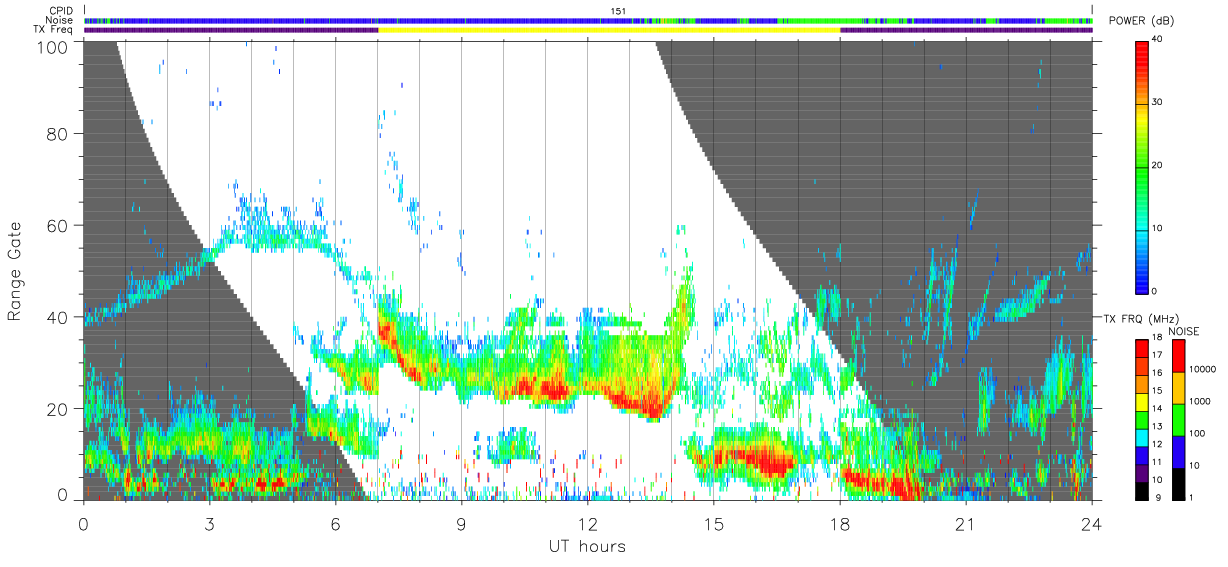Click the x-axis tick label '9'

(461, 525)
